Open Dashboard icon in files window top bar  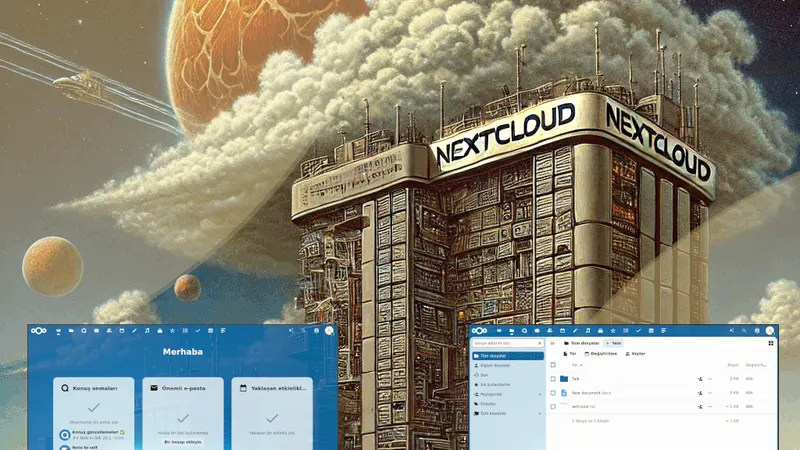point(499,331)
